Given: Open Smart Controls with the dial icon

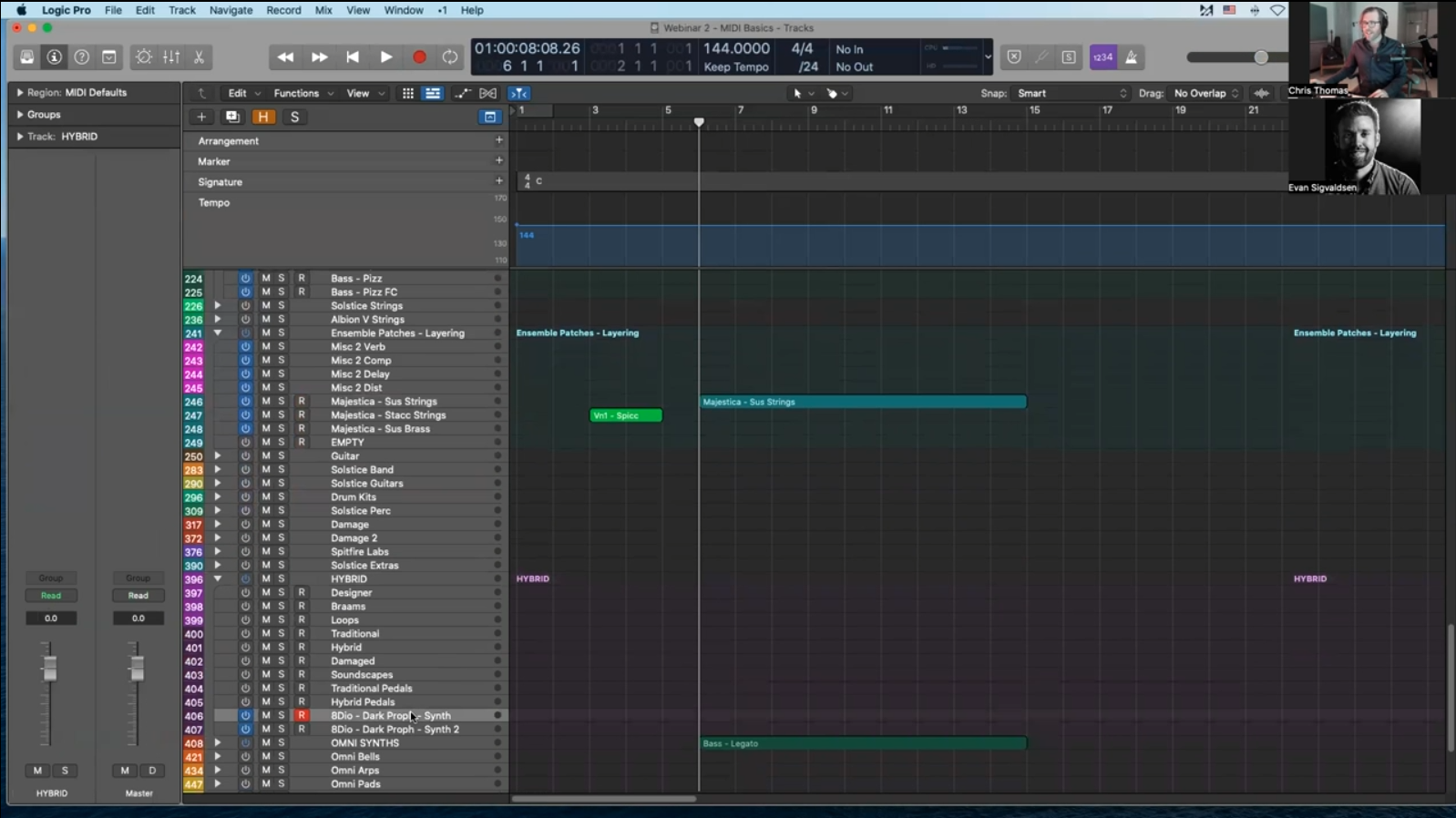Looking at the screenshot, I should 144,57.
